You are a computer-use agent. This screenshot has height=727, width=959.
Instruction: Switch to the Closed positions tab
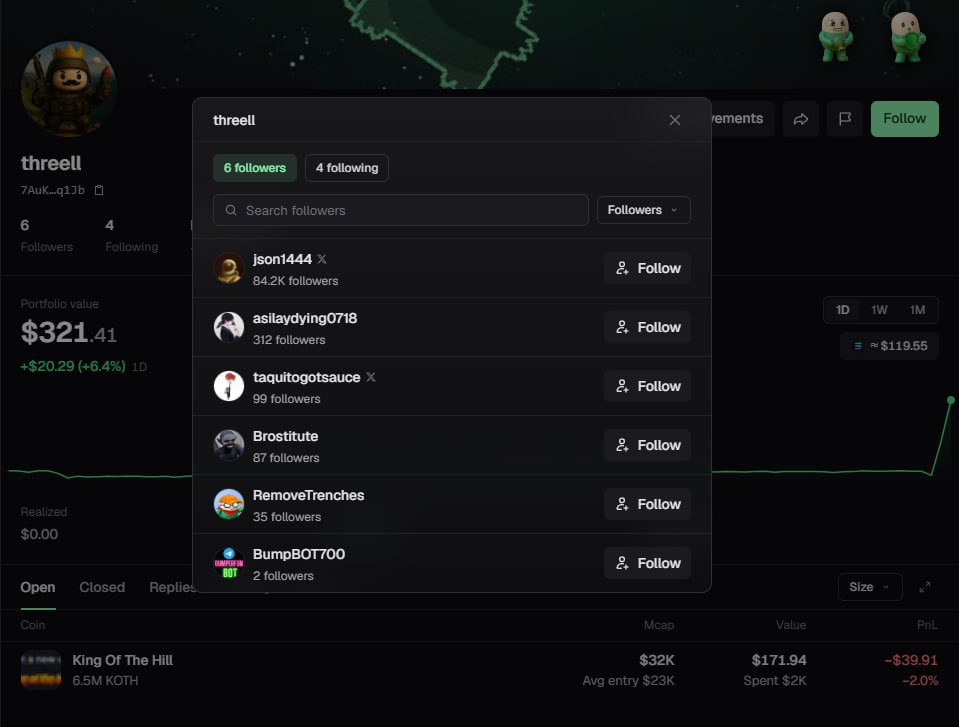click(x=102, y=588)
